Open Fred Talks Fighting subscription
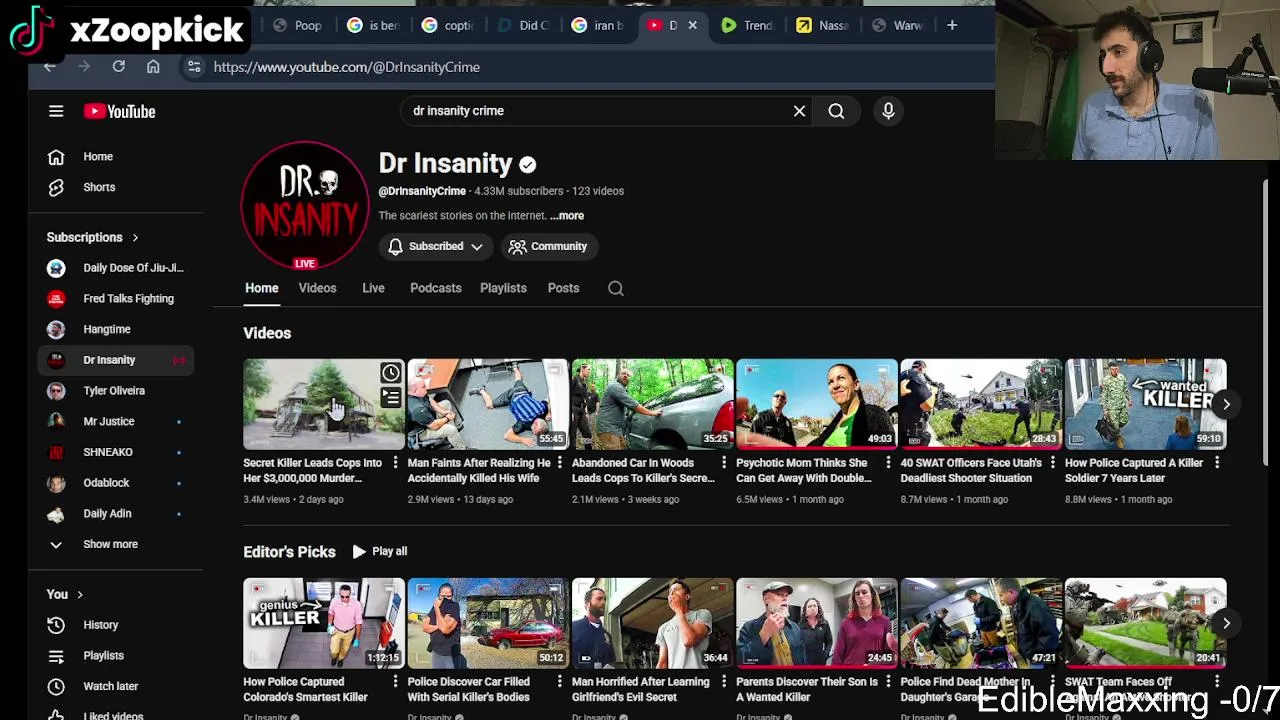 116,299
